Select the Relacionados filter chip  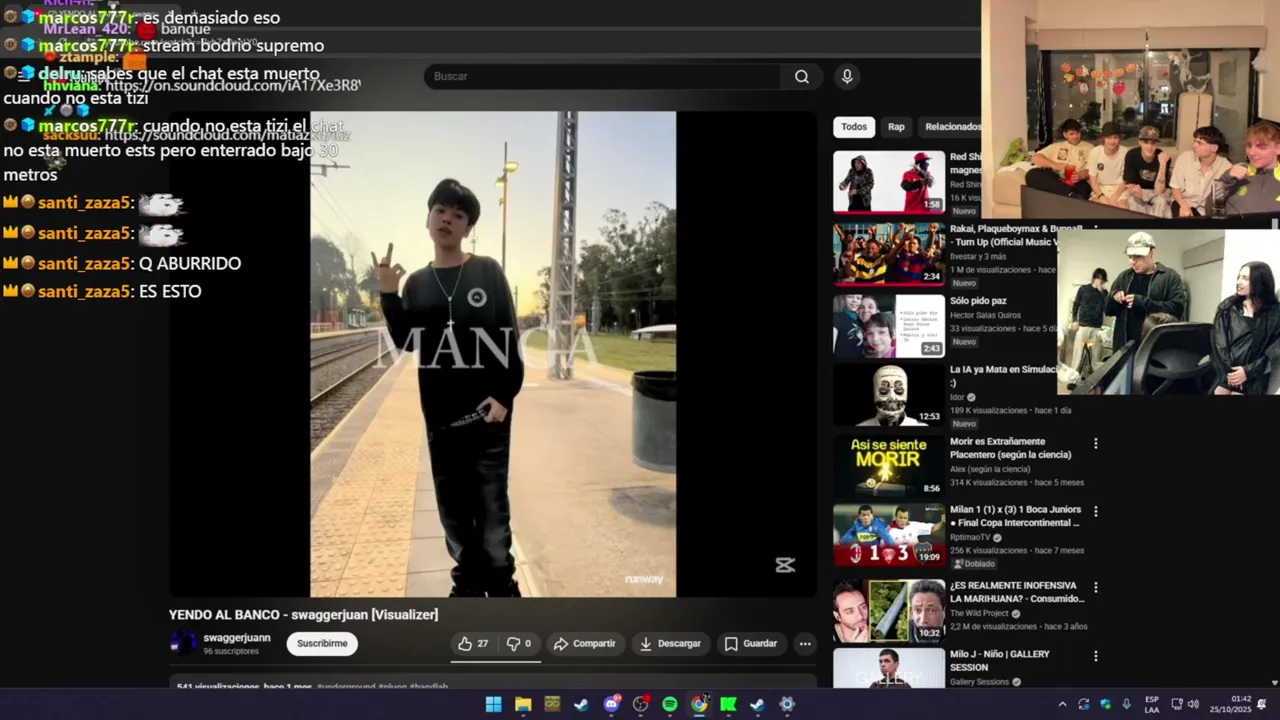(952, 127)
